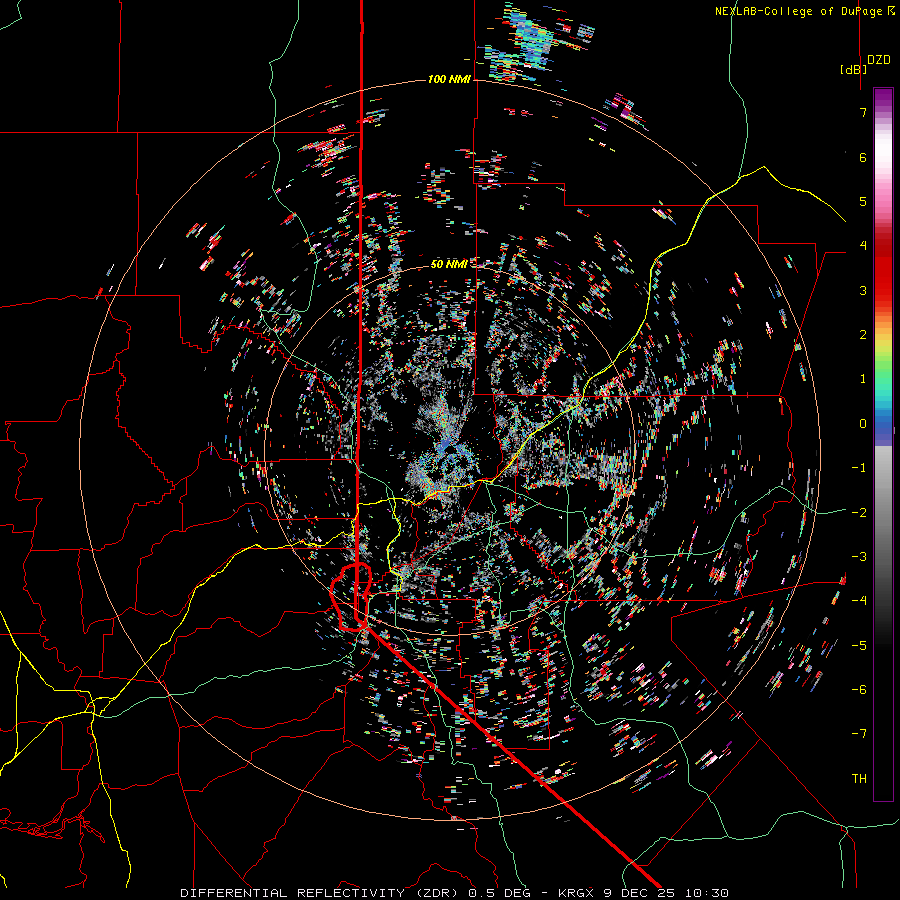Click the "0" tick label on the scale
The image size is (900, 900).
[863, 424]
